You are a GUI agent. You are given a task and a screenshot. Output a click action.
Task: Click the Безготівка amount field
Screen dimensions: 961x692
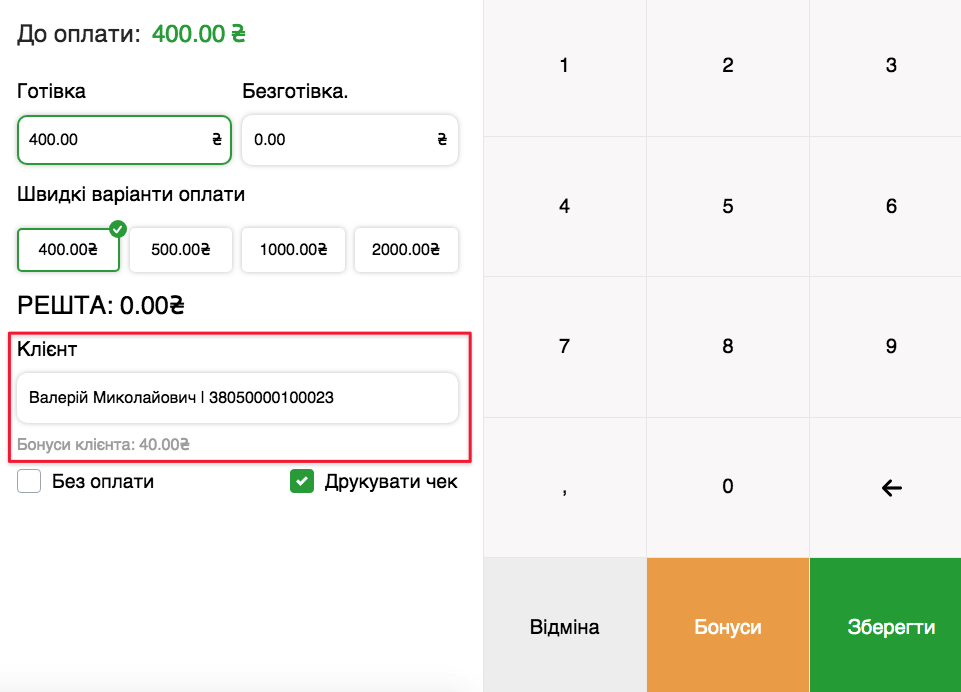(349, 140)
